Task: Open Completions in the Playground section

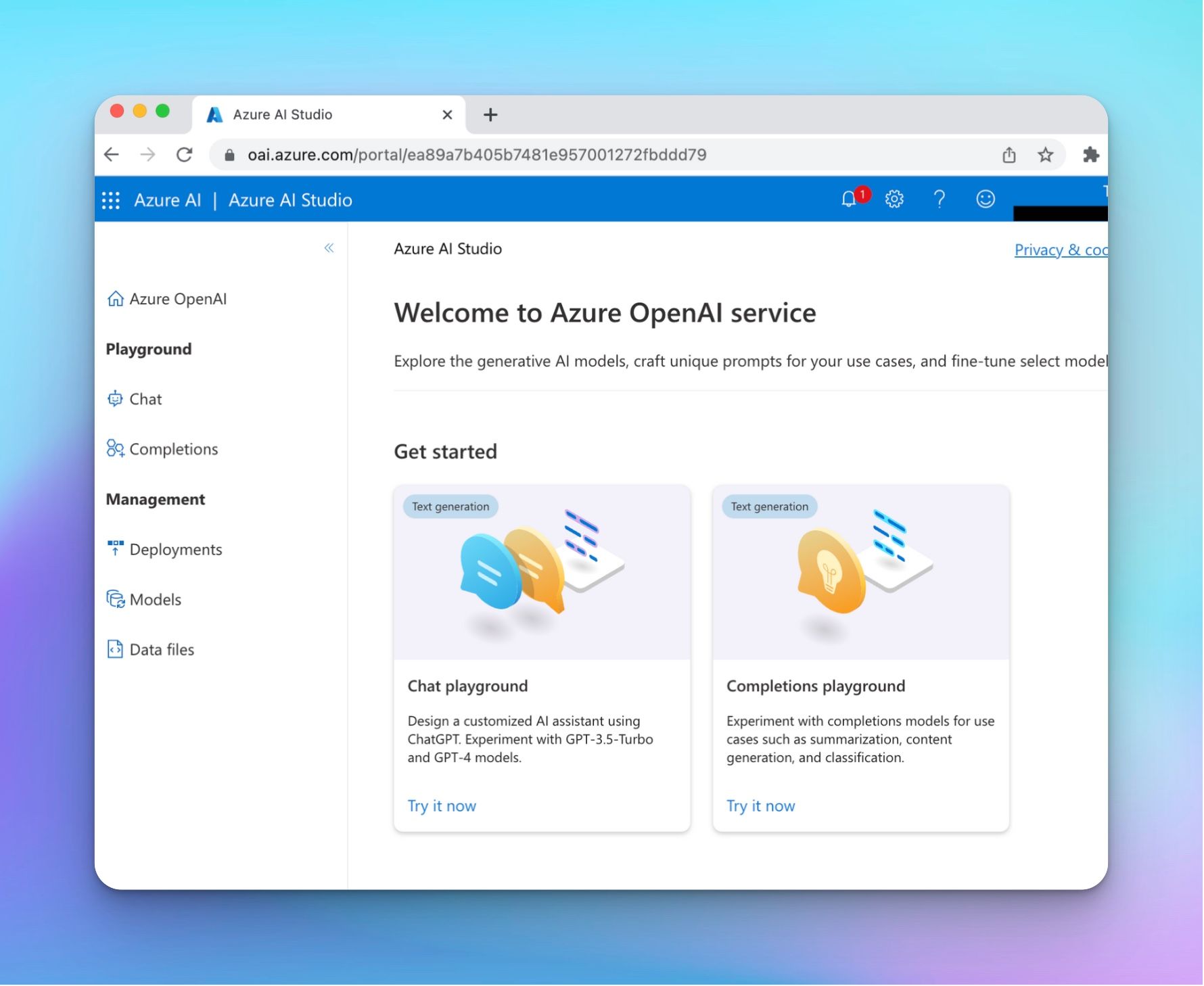Action: point(162,449)
